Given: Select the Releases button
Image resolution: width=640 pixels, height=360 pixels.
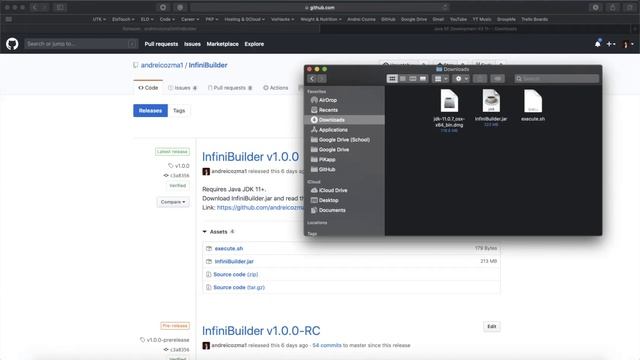Looking at the screenshot, I should (150, 111).
